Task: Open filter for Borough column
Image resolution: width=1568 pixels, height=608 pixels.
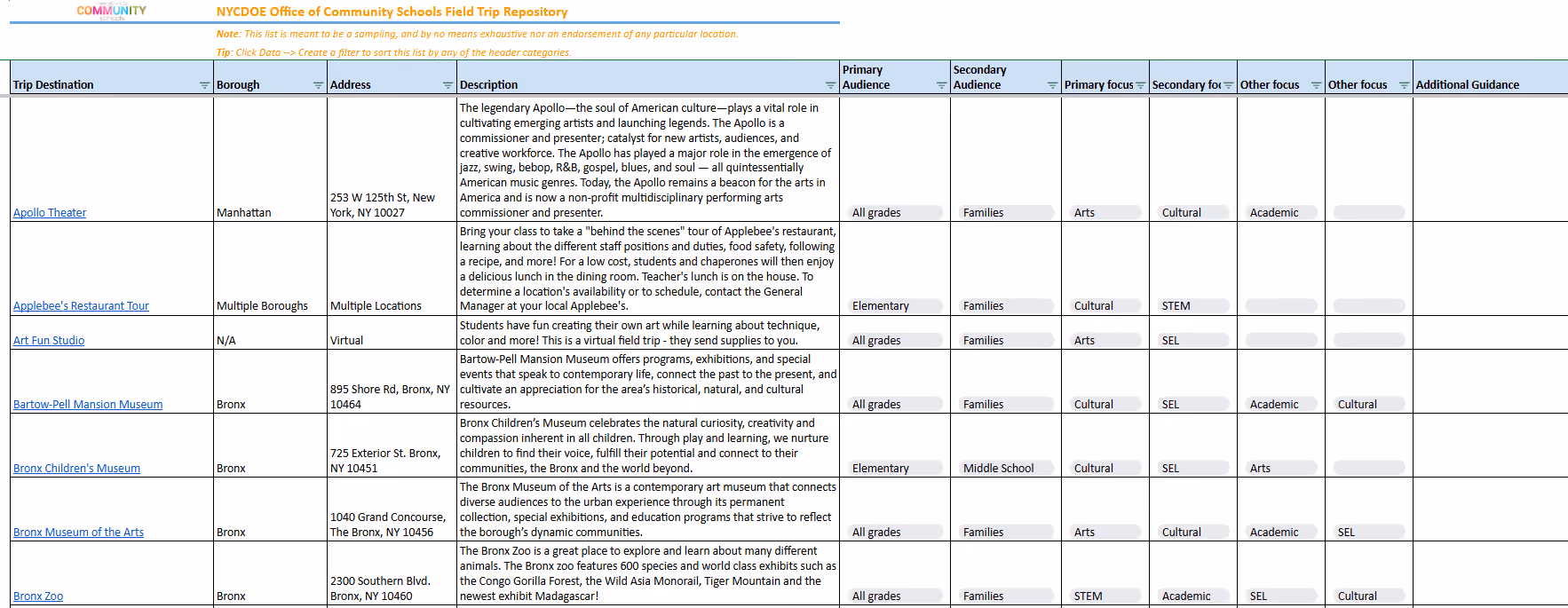Action: click(318, 85)
